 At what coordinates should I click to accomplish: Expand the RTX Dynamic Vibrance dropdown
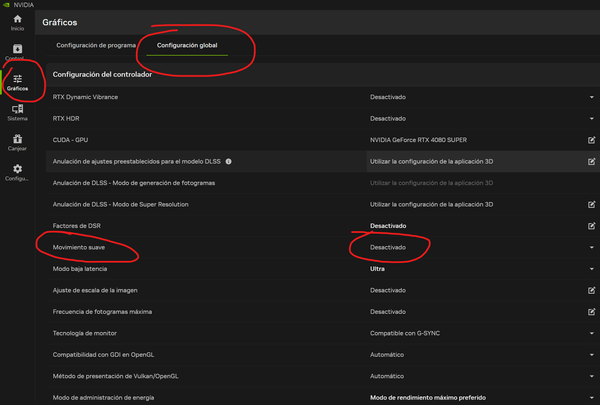(591, 97)
